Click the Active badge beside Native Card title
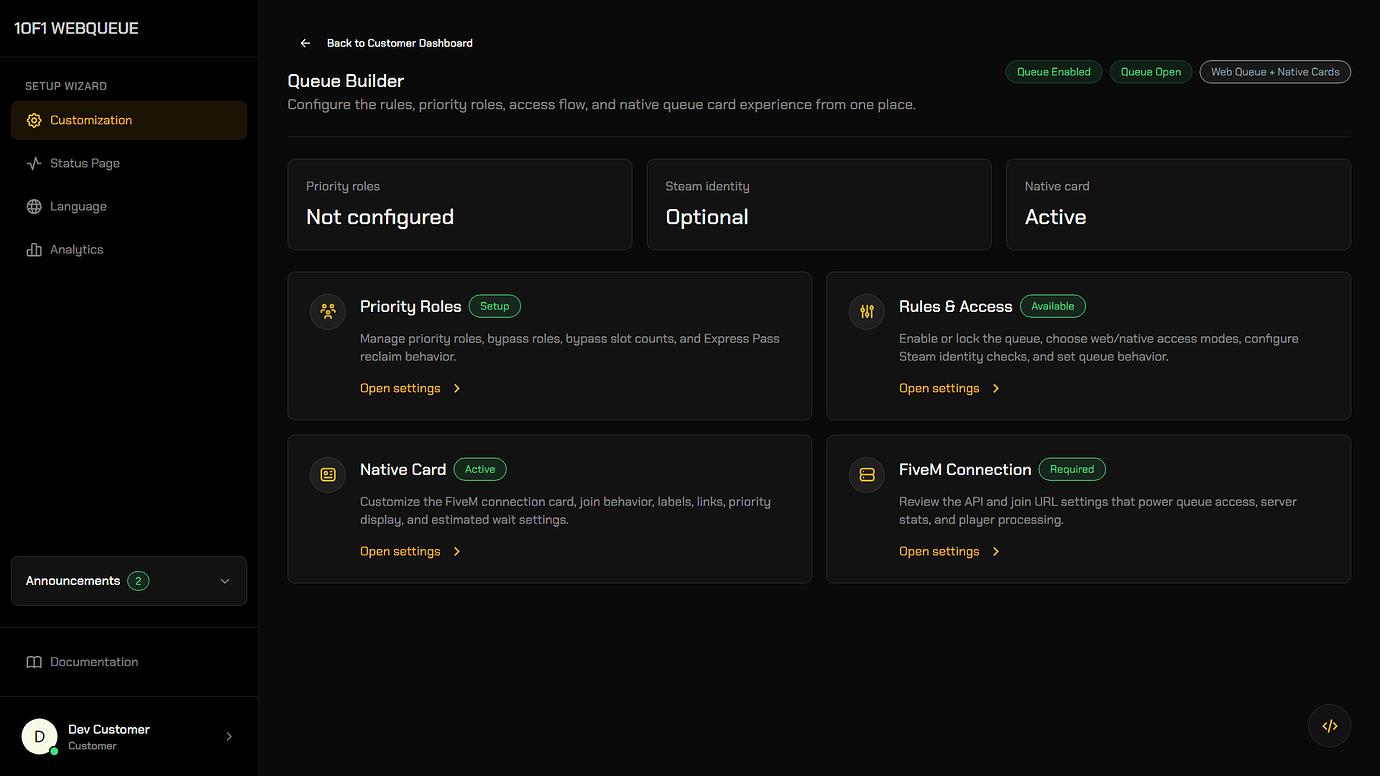 click(x=480, y=469)
